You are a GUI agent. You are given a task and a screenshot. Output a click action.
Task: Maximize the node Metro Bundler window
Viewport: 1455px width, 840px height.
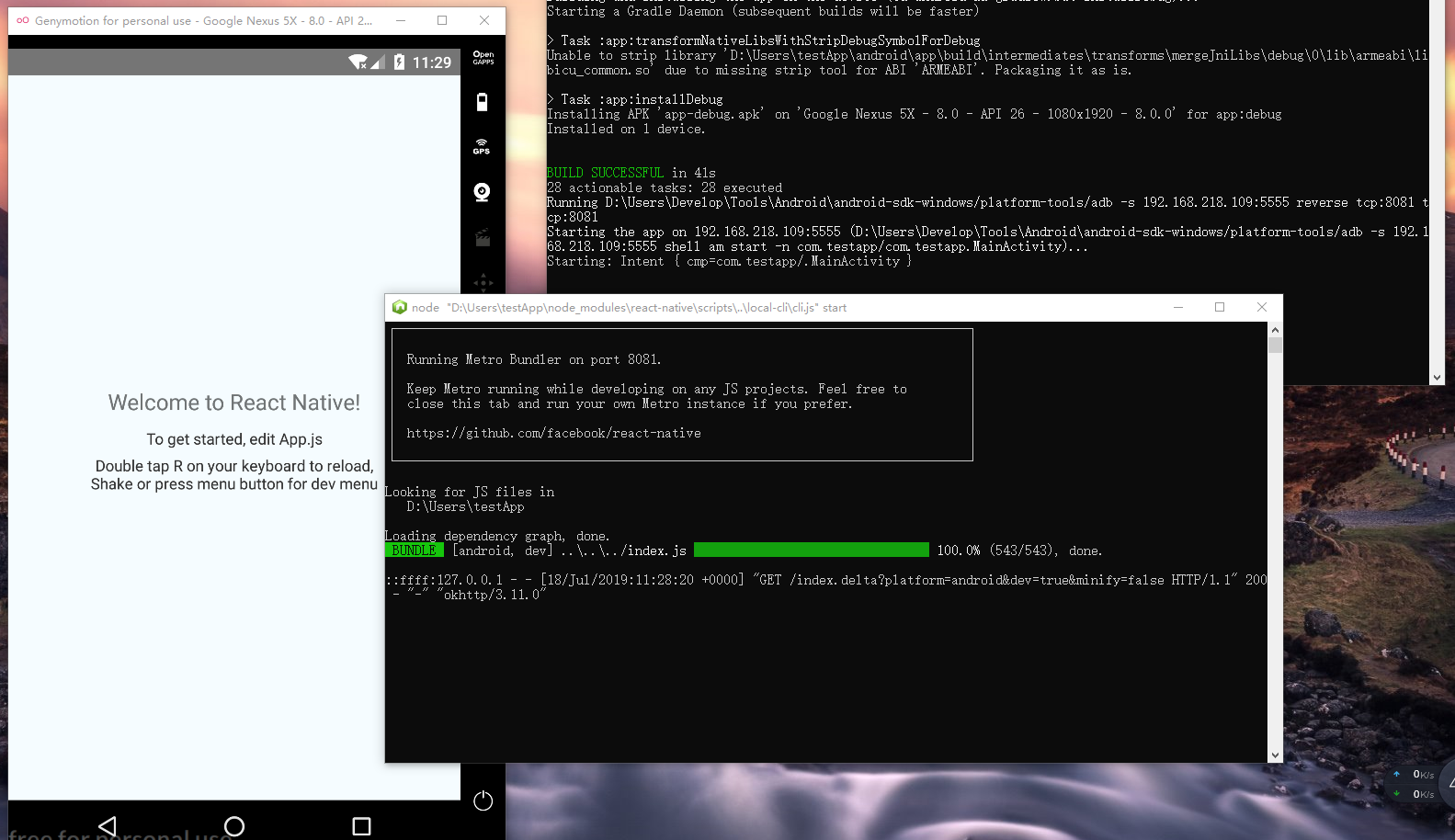pos(1220,307)
